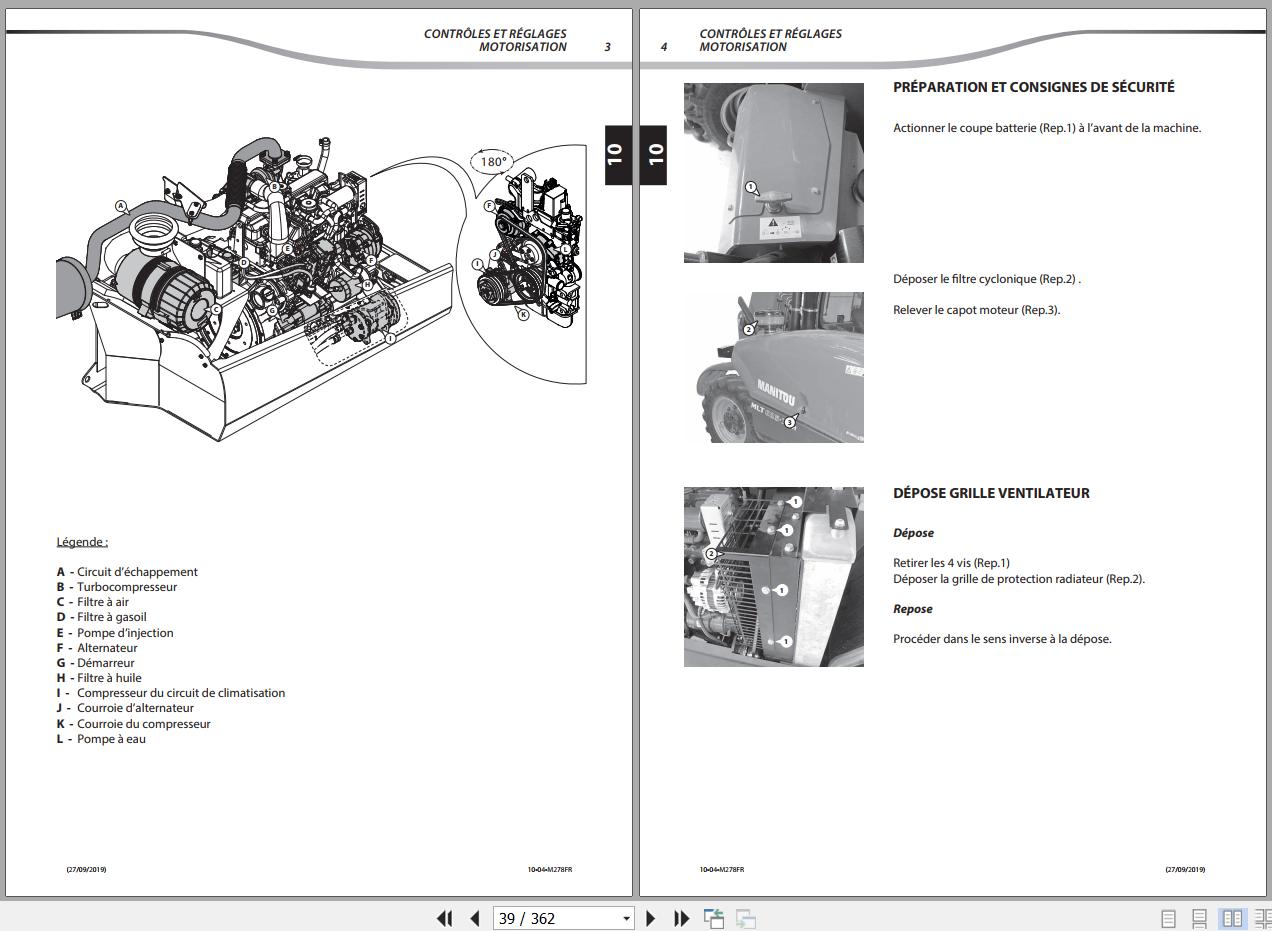Click the radiator fan grille photo
This screenshot has width=1272, height=931.
coord(773,577)
